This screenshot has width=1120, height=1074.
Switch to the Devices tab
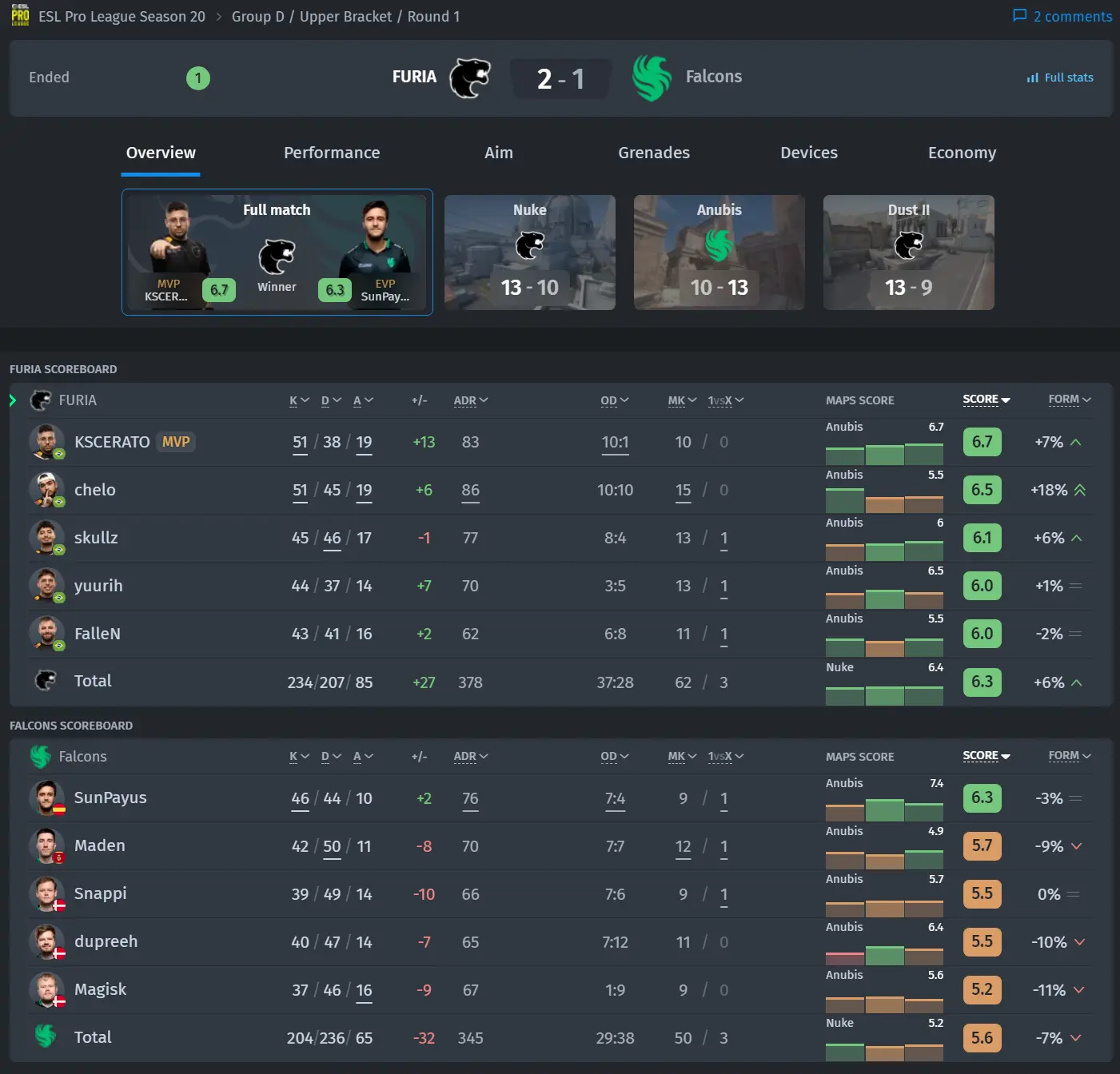[x=809, y=153]
